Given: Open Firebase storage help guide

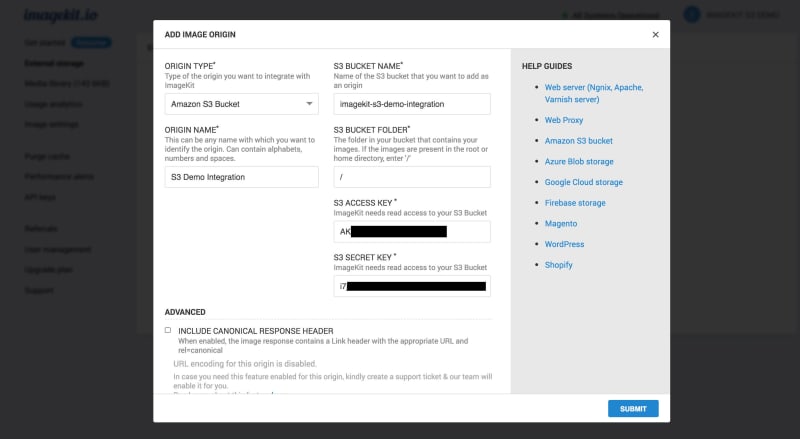Looking at the screenshot, I should point(575,203).
